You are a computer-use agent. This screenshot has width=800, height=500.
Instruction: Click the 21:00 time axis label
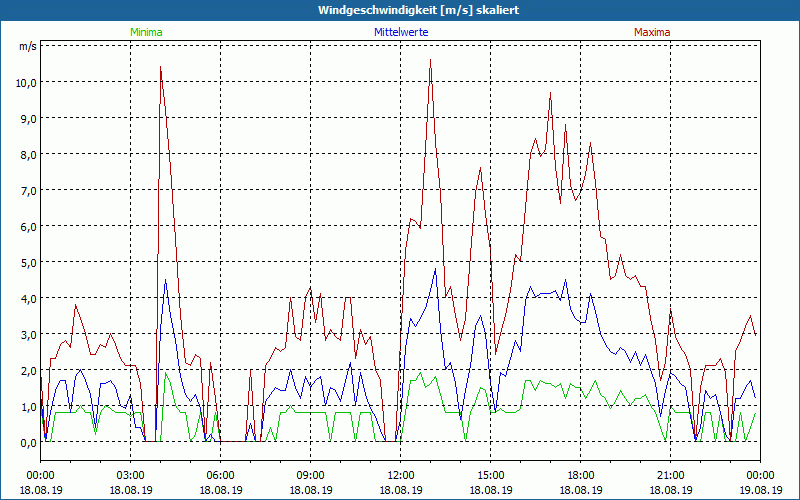coord(670,476)
